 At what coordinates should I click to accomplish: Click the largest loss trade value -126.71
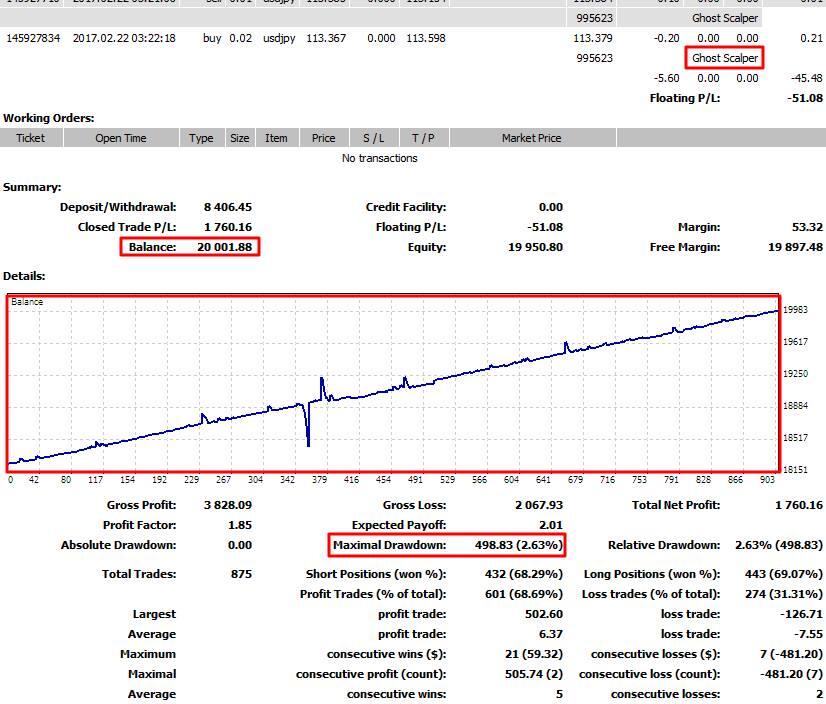click(801, 614)
